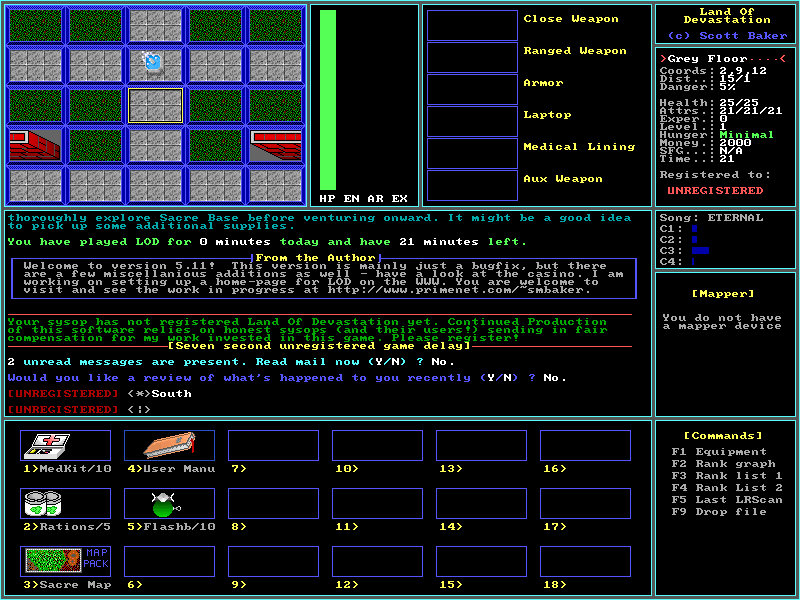Click the Grey Floor location title
The width and height of the screenshot is (800, 600).
pos(707,59)
